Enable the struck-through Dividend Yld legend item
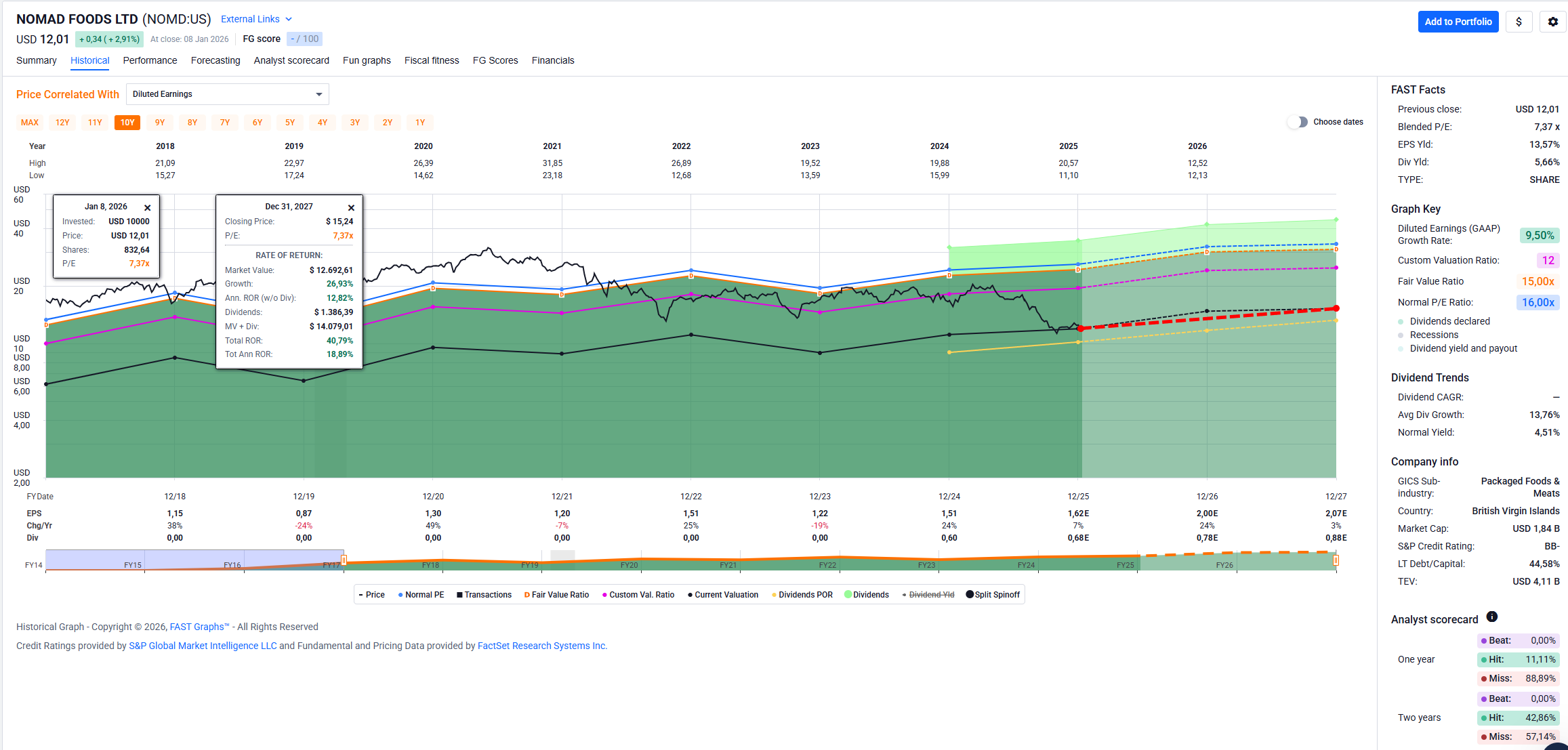 (930, 595)
